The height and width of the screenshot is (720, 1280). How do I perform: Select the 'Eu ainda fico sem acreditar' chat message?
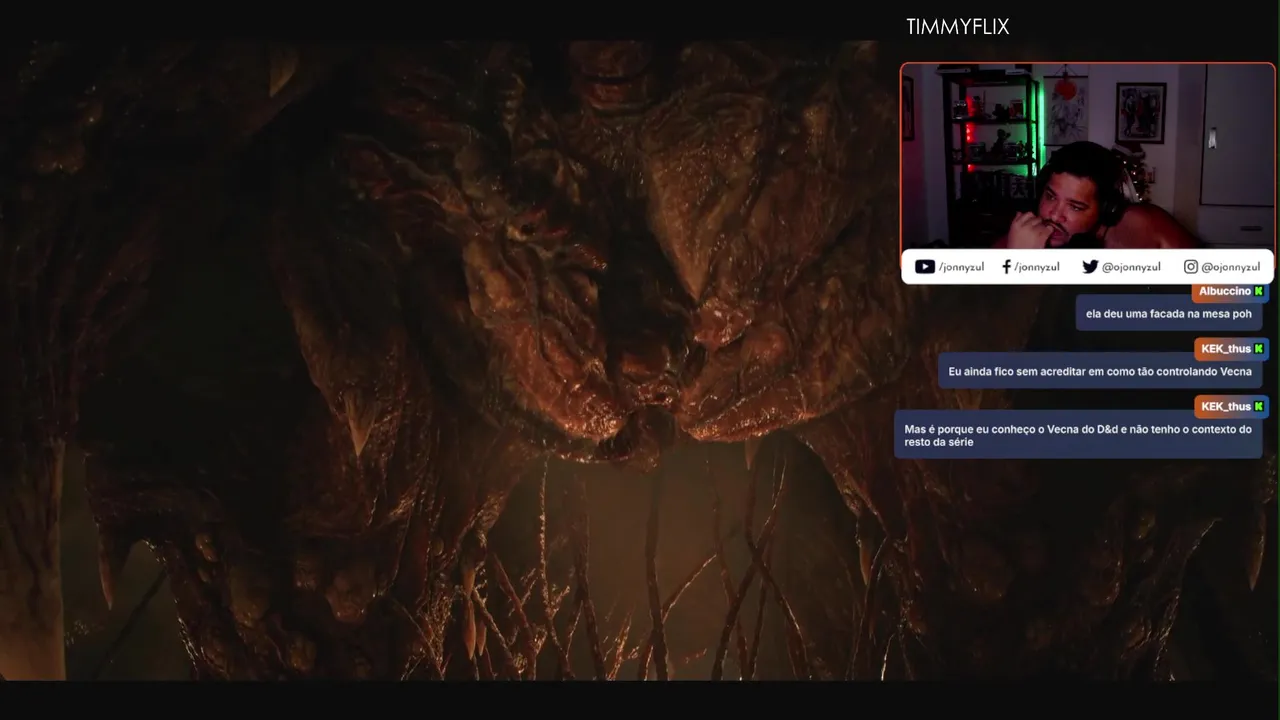pyautogui.click(x=1100, y=371)
